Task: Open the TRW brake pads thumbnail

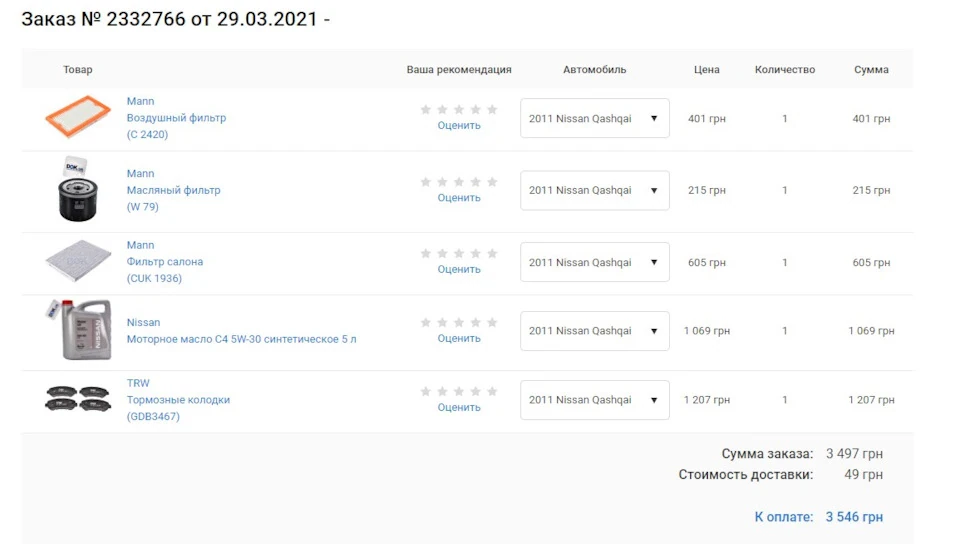Action: coord(78,399)
